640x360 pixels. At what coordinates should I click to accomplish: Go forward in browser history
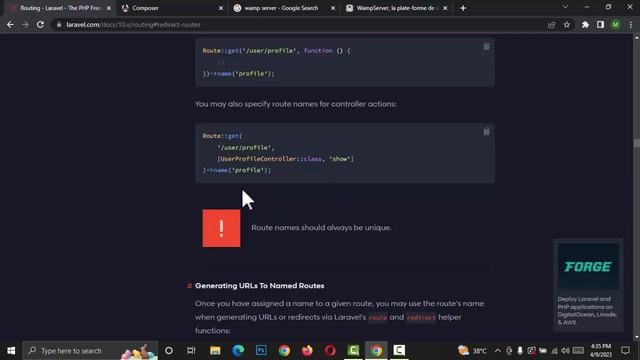25,25
